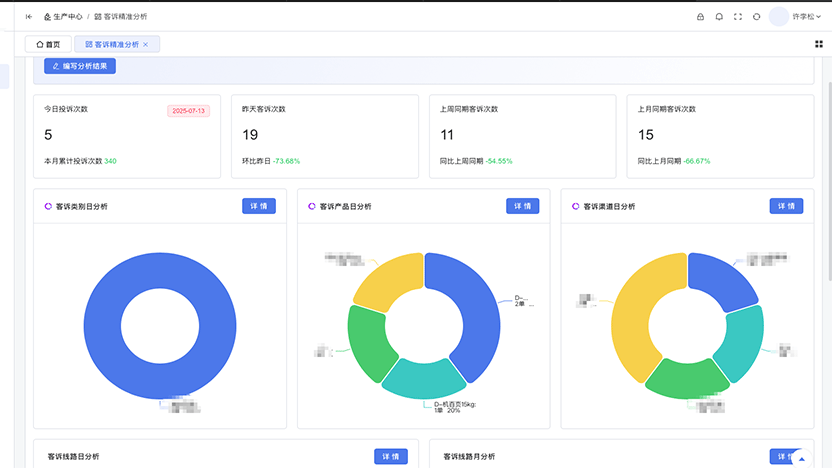
Task: Click the back-to-top arrow button
Action: [802, 458]
